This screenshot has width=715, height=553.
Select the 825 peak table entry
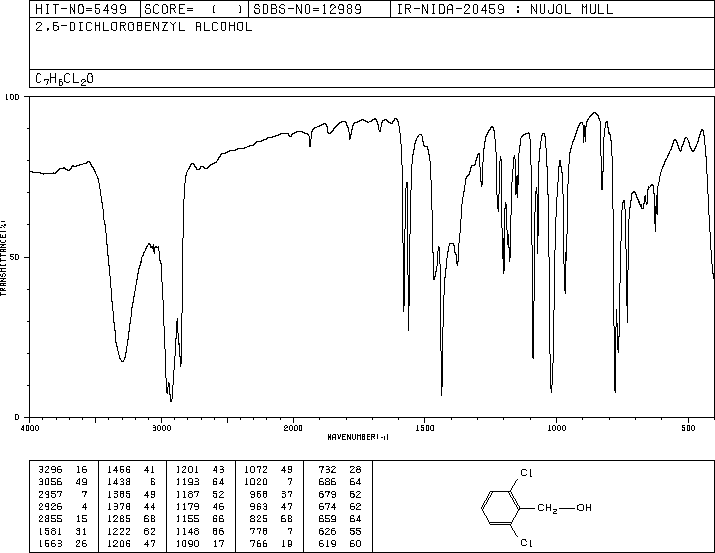click(259, 519)
